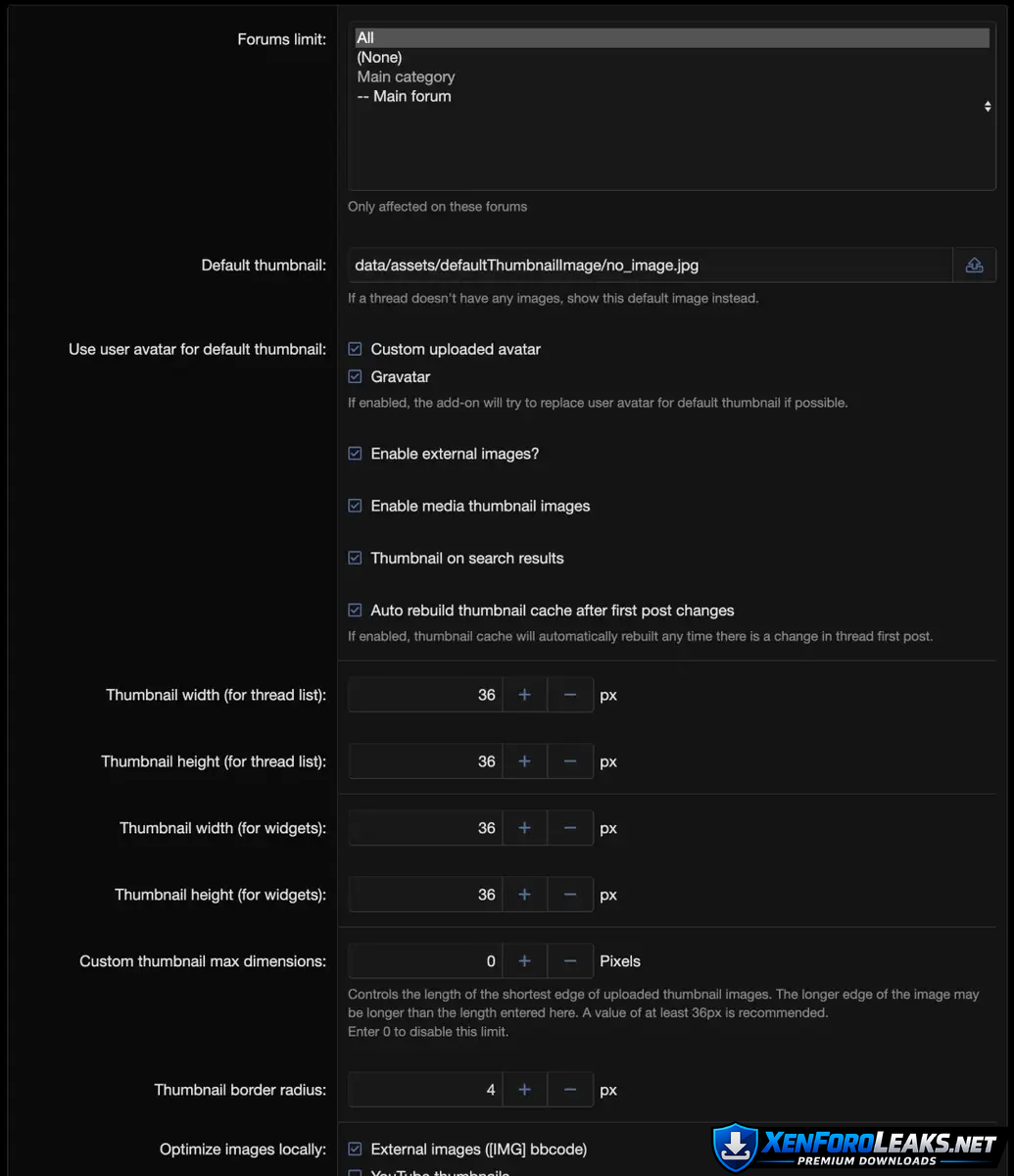Increase the thumbnail border radius value

pyautogui.click(x=524, y=1090)
